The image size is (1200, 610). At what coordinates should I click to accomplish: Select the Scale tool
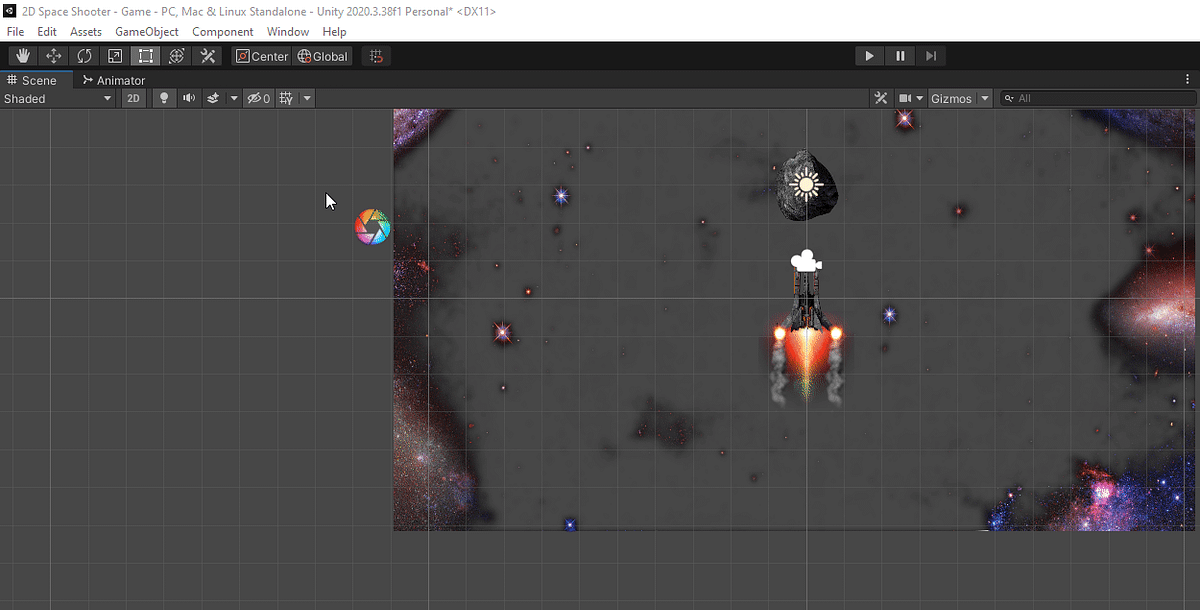pyautogui.click(x=114, y=56)
